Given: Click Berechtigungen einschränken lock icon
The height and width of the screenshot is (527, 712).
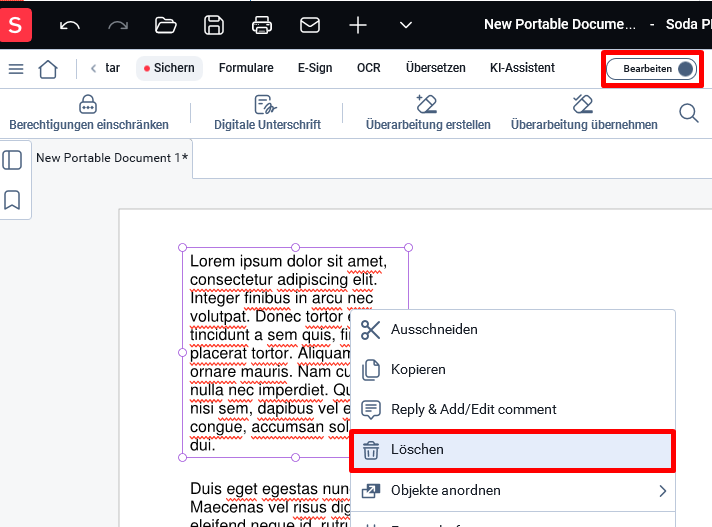Looking at the screenshot, I should 89,113.
